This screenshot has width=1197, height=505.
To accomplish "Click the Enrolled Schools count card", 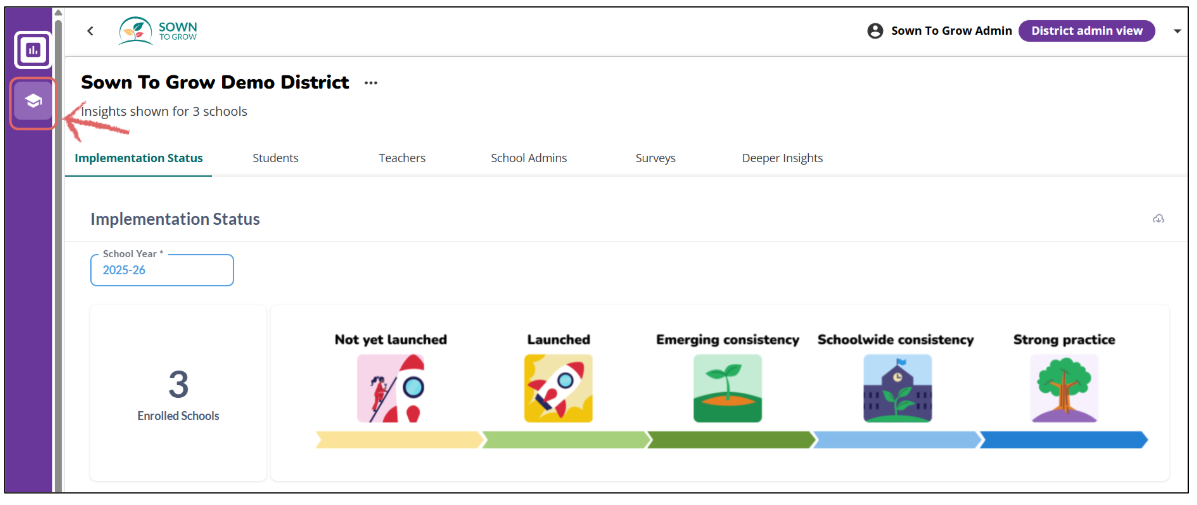I will (x=178, y=394).
